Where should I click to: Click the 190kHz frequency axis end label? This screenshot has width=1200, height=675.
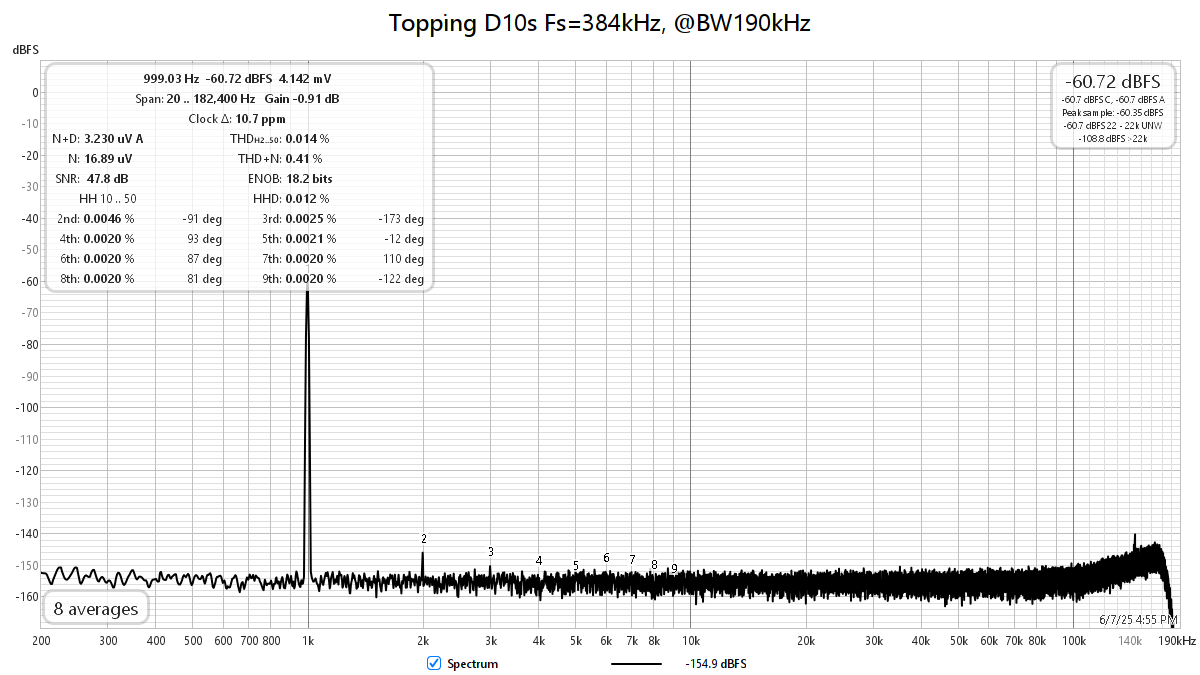click(x=1177, y=641)
